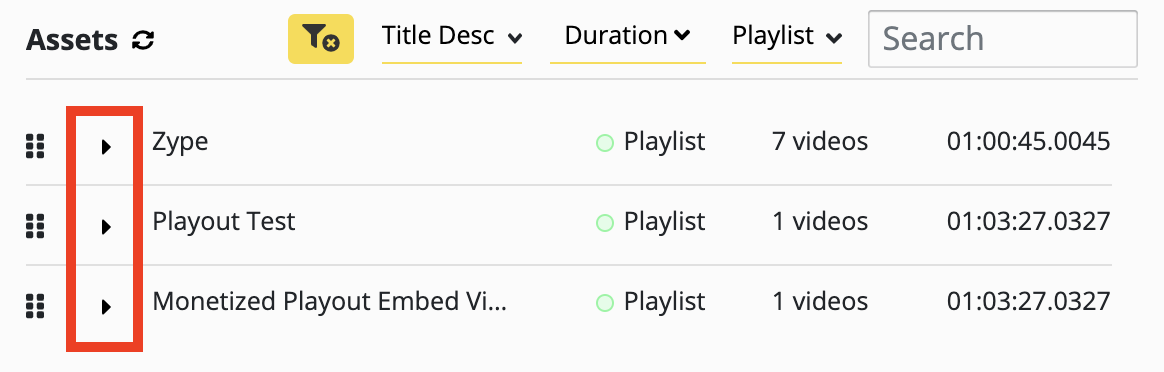The width and height of the screenshot is (1164, 372).
Task: Click status dot on Monetized Playout Embed row
Action: [x=605, y=303]
